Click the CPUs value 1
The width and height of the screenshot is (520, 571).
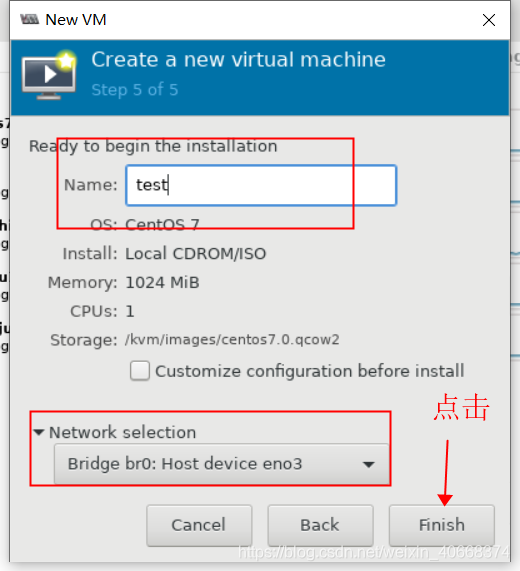click(130, 312)
